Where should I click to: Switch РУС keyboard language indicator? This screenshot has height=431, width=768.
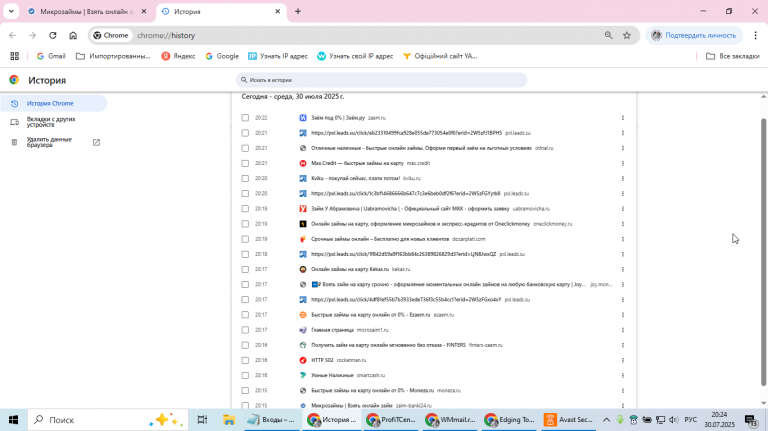[691, 420]
